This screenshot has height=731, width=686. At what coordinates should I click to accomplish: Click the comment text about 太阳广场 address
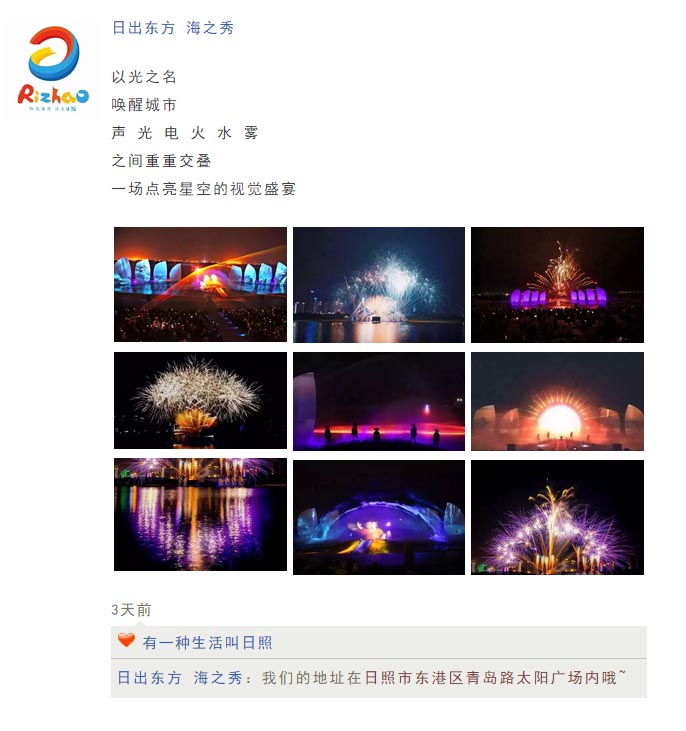point(443,677)
